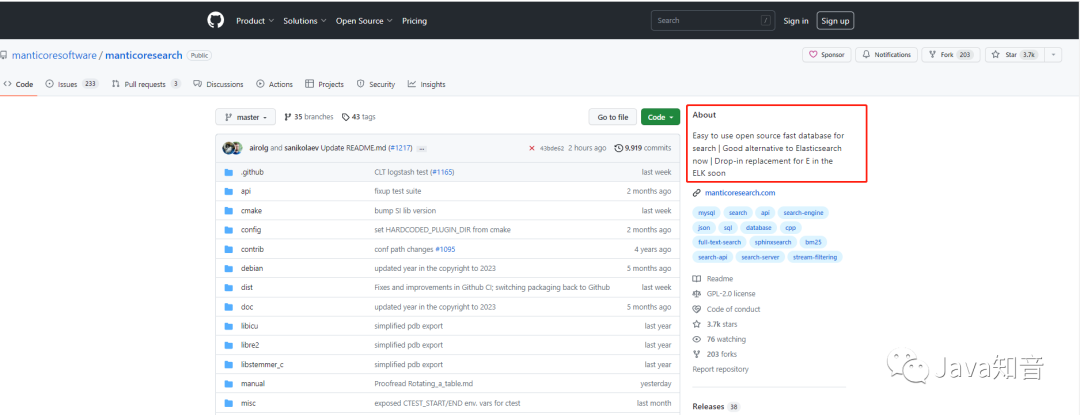This screenshot has width=1080, height=415.
Task: View the 35 branches link
Action: (309, 117)
